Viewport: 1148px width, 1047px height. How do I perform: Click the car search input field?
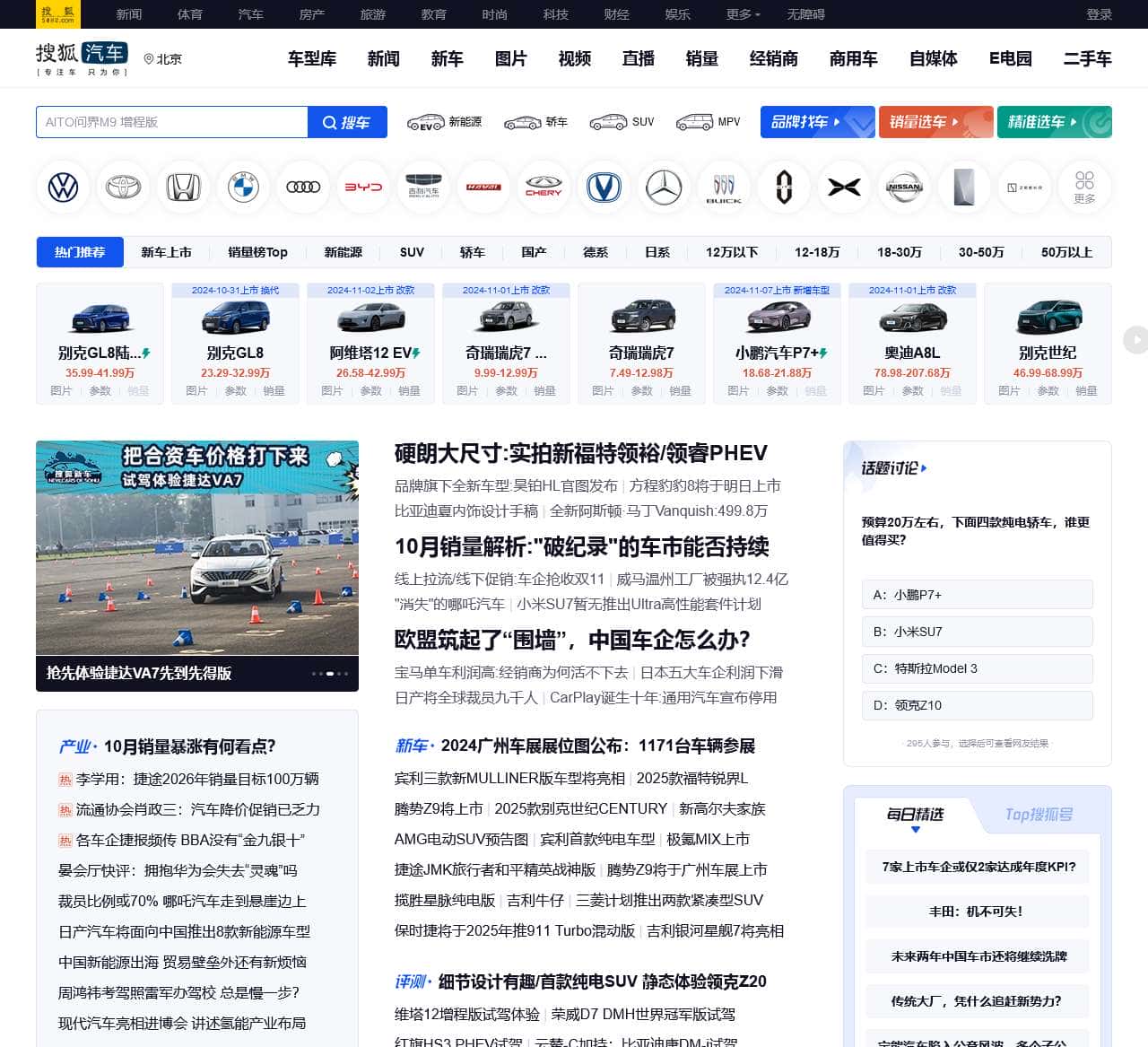[172, 122]
